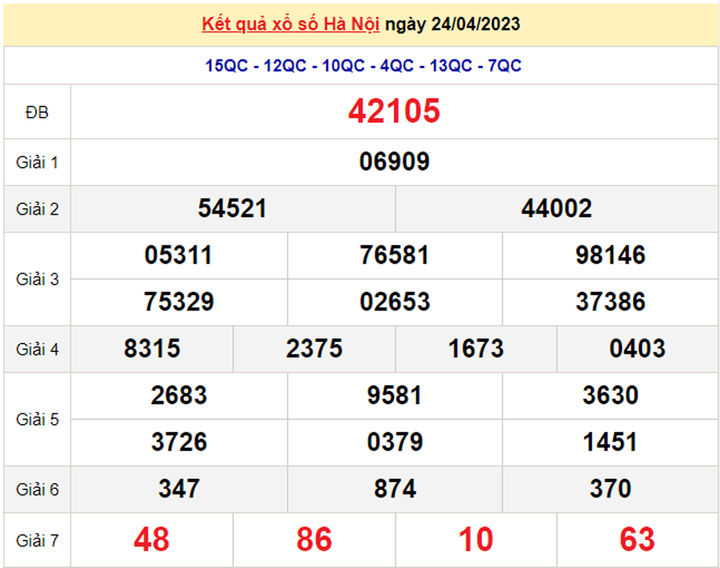Select Giải 6 number 370
Image resolution: width=720 pixels, height=568 pixels.
(611, 489)
